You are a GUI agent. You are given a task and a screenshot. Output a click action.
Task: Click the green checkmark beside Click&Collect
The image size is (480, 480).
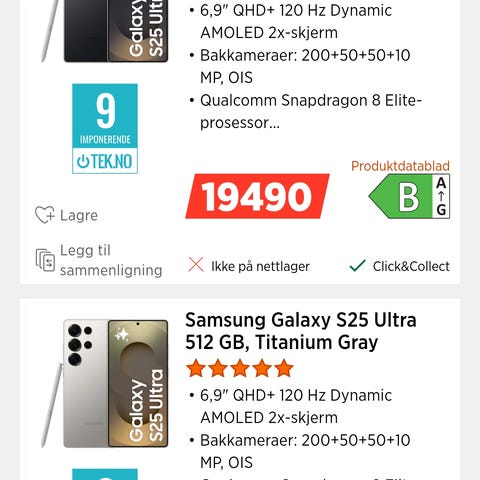pyautogui.click(x=358, y=266)
